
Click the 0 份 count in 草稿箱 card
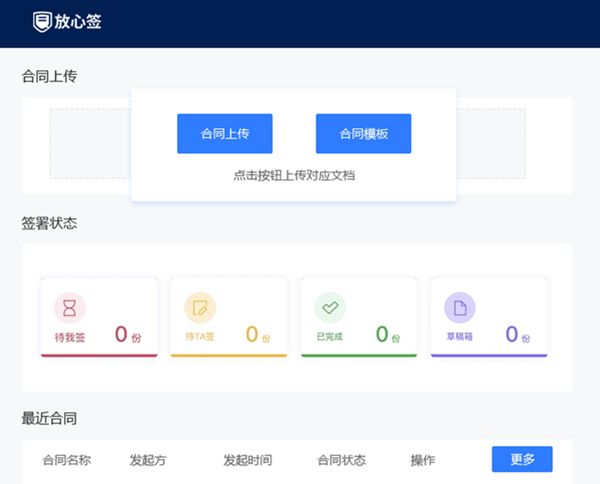tap(517, 335)
